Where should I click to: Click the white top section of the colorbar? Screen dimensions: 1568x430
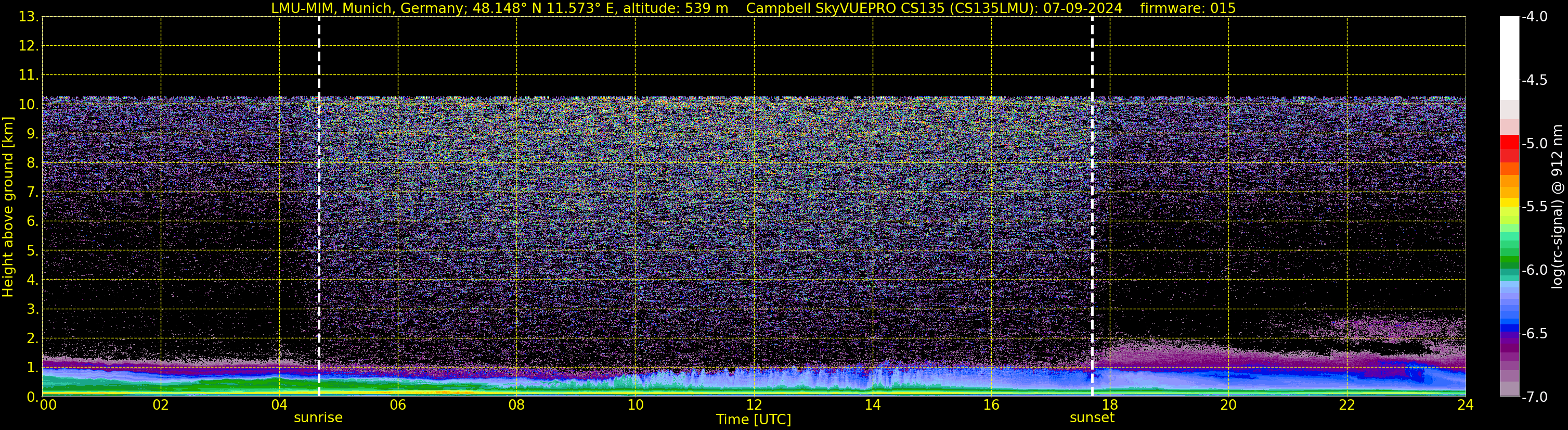pos(1509,58)
